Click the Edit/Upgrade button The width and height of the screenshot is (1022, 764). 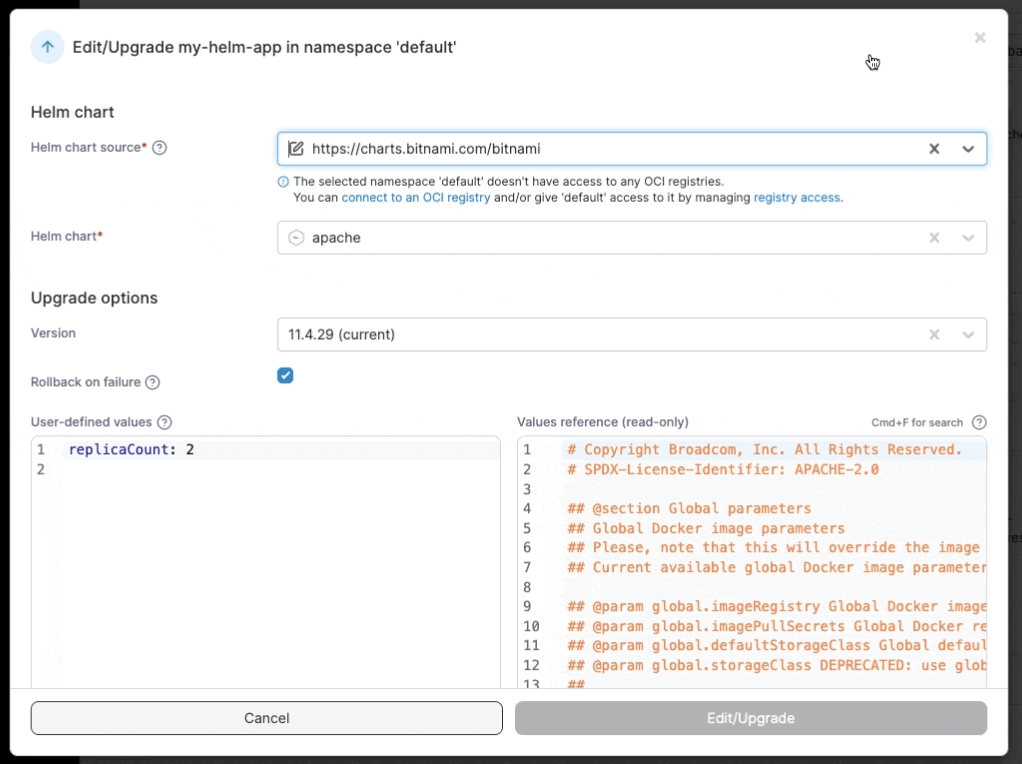750,718
